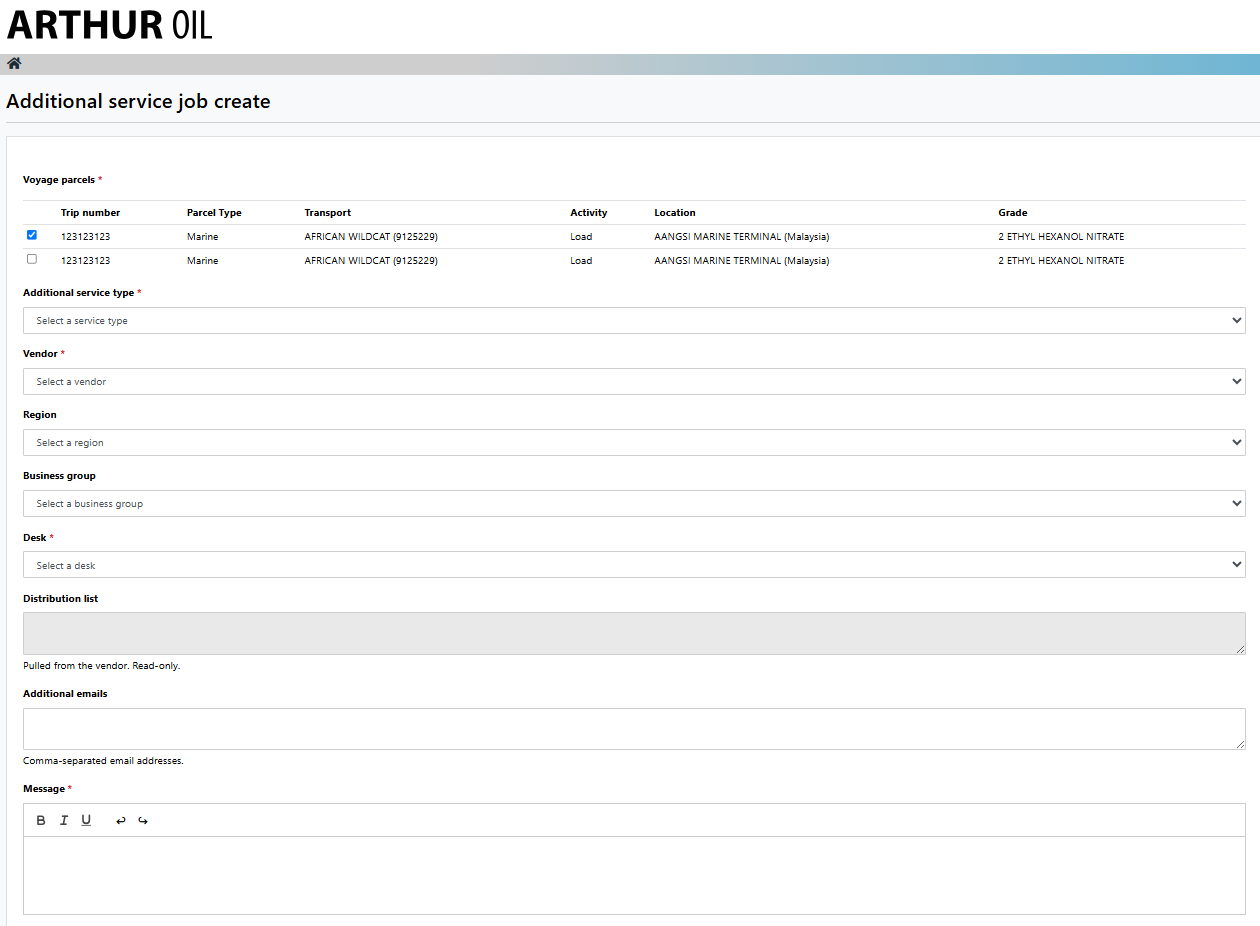Expand the Select a vendor dropdown
Image resolution: width=1260 pixels, height=926 pixels.
[634, 382]
